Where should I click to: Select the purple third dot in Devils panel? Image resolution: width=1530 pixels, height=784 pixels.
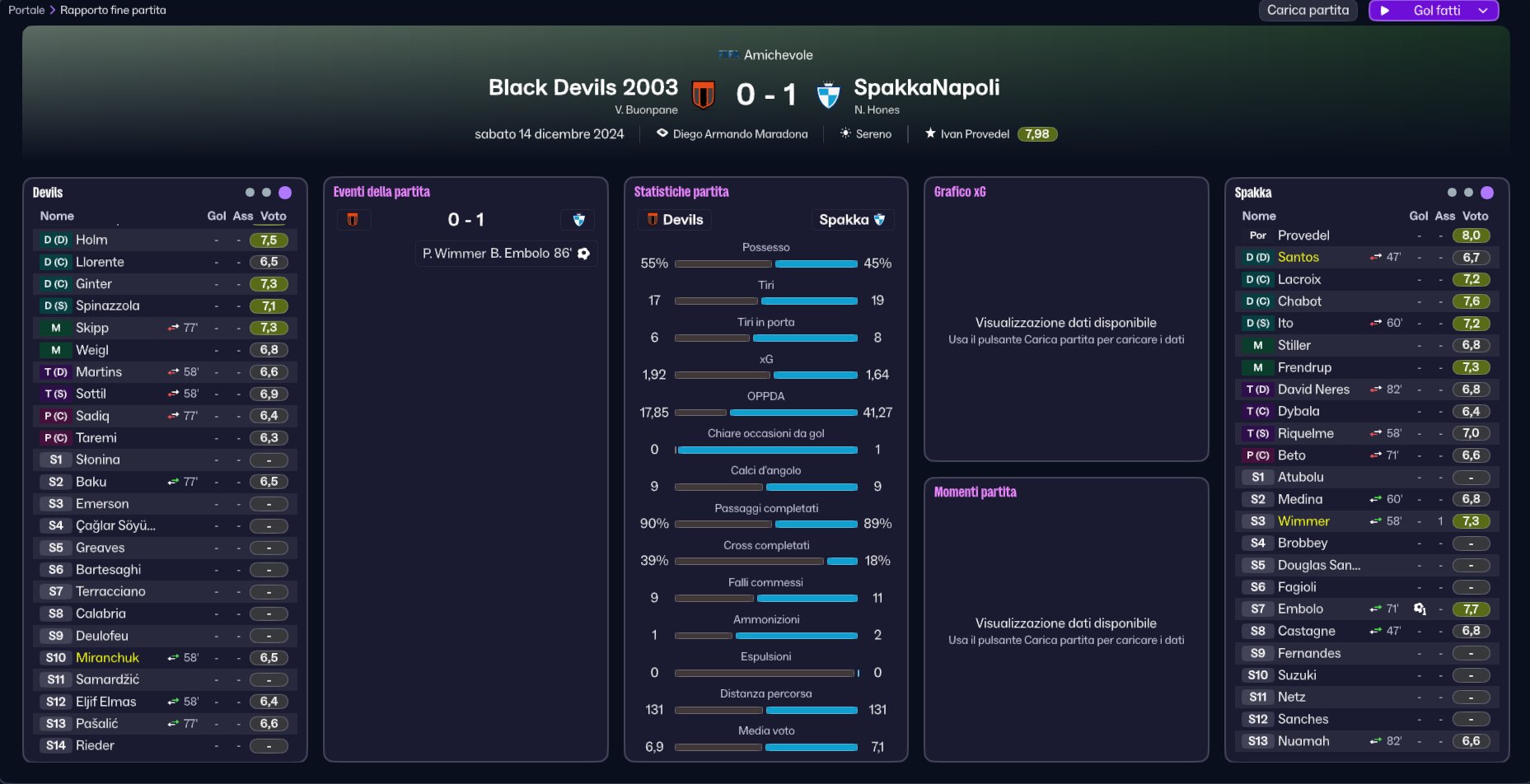tap(285, 193)
